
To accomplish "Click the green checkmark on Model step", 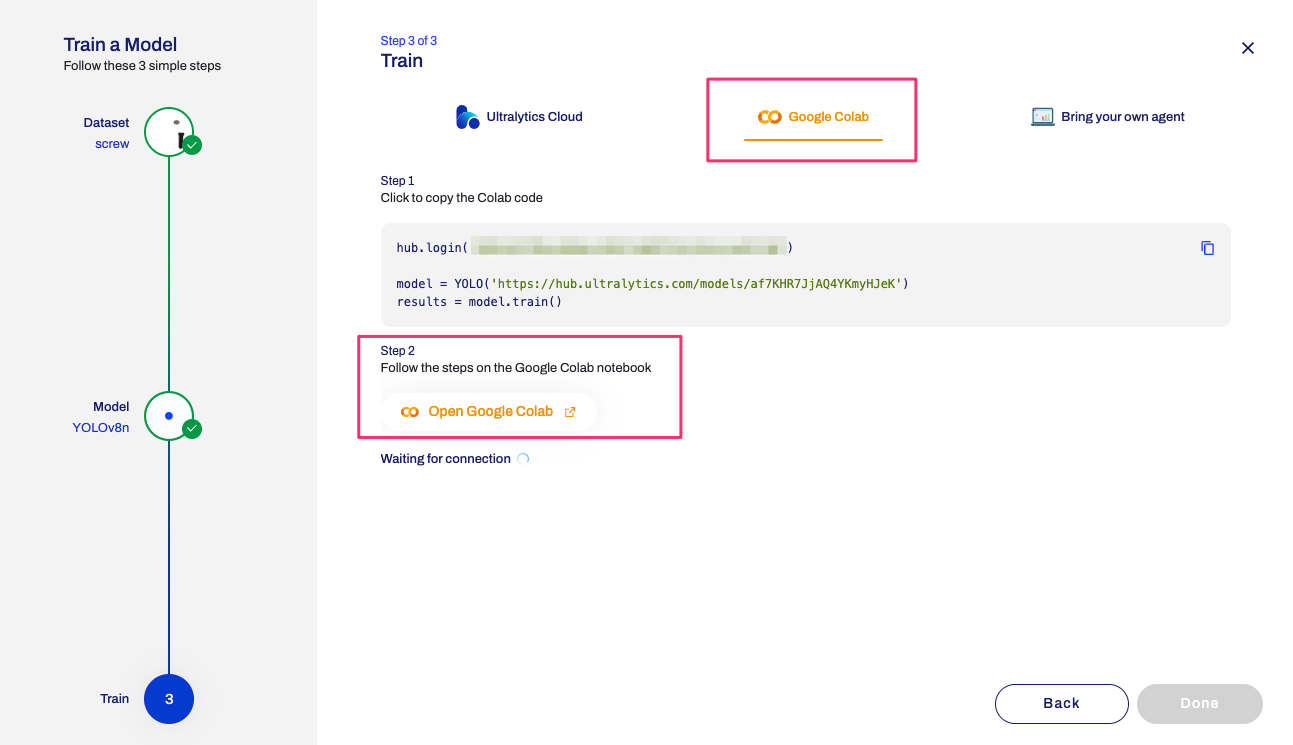I will pos(193,429).
